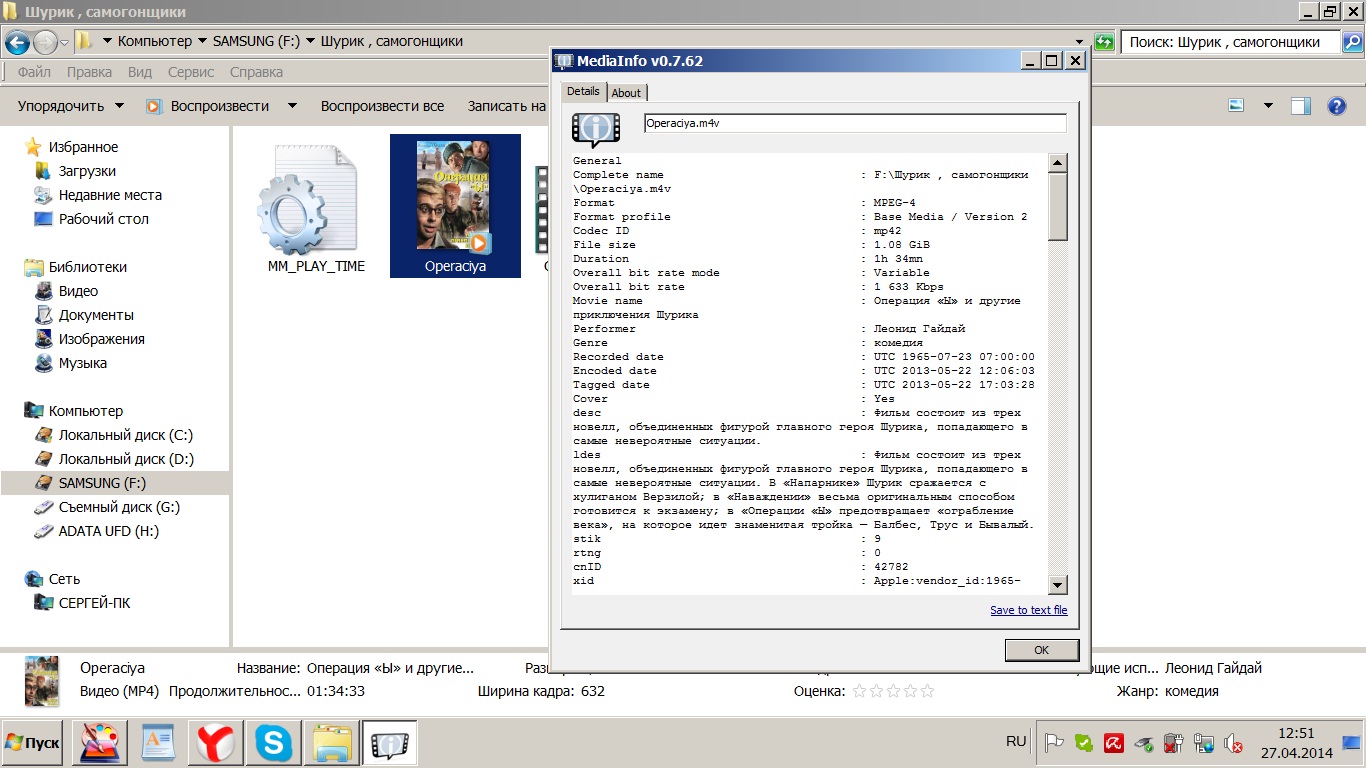Viewport: 1366px width, 768px height.
Task: Click the help question mark icon
Action: pyautogui.click(x=1336, y=106)
